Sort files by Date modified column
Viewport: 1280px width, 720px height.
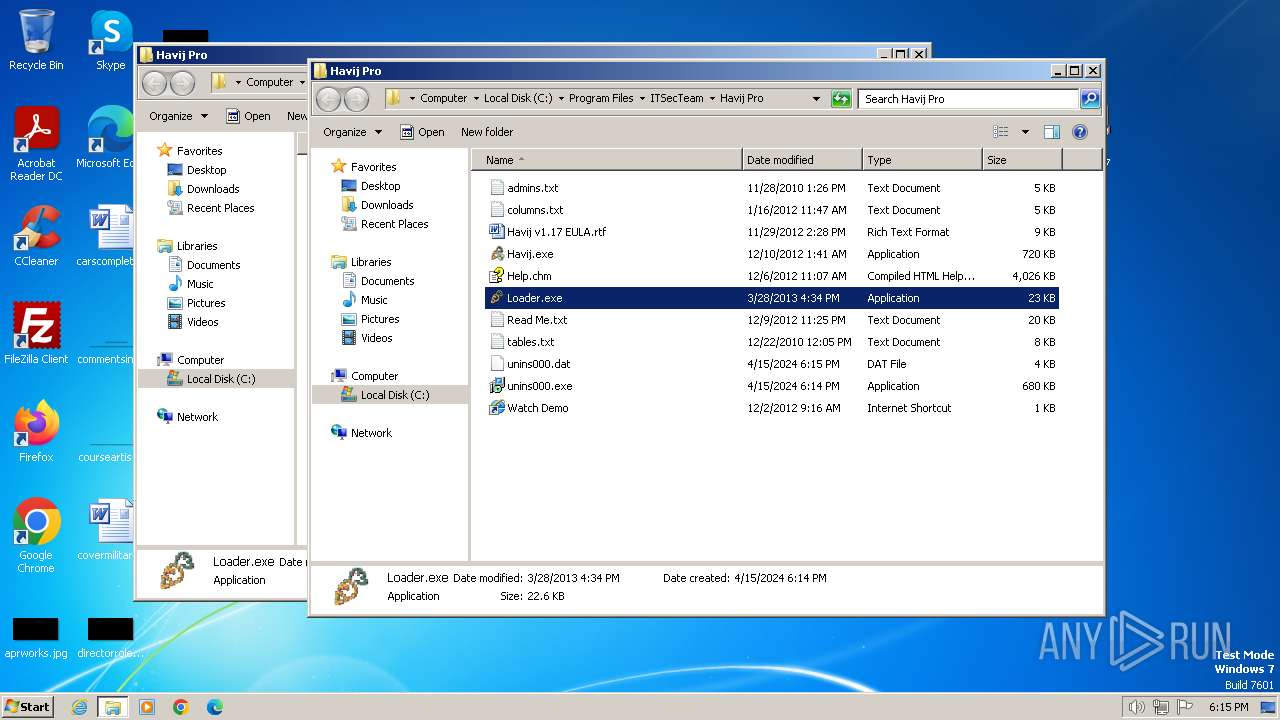click(802, 160)
